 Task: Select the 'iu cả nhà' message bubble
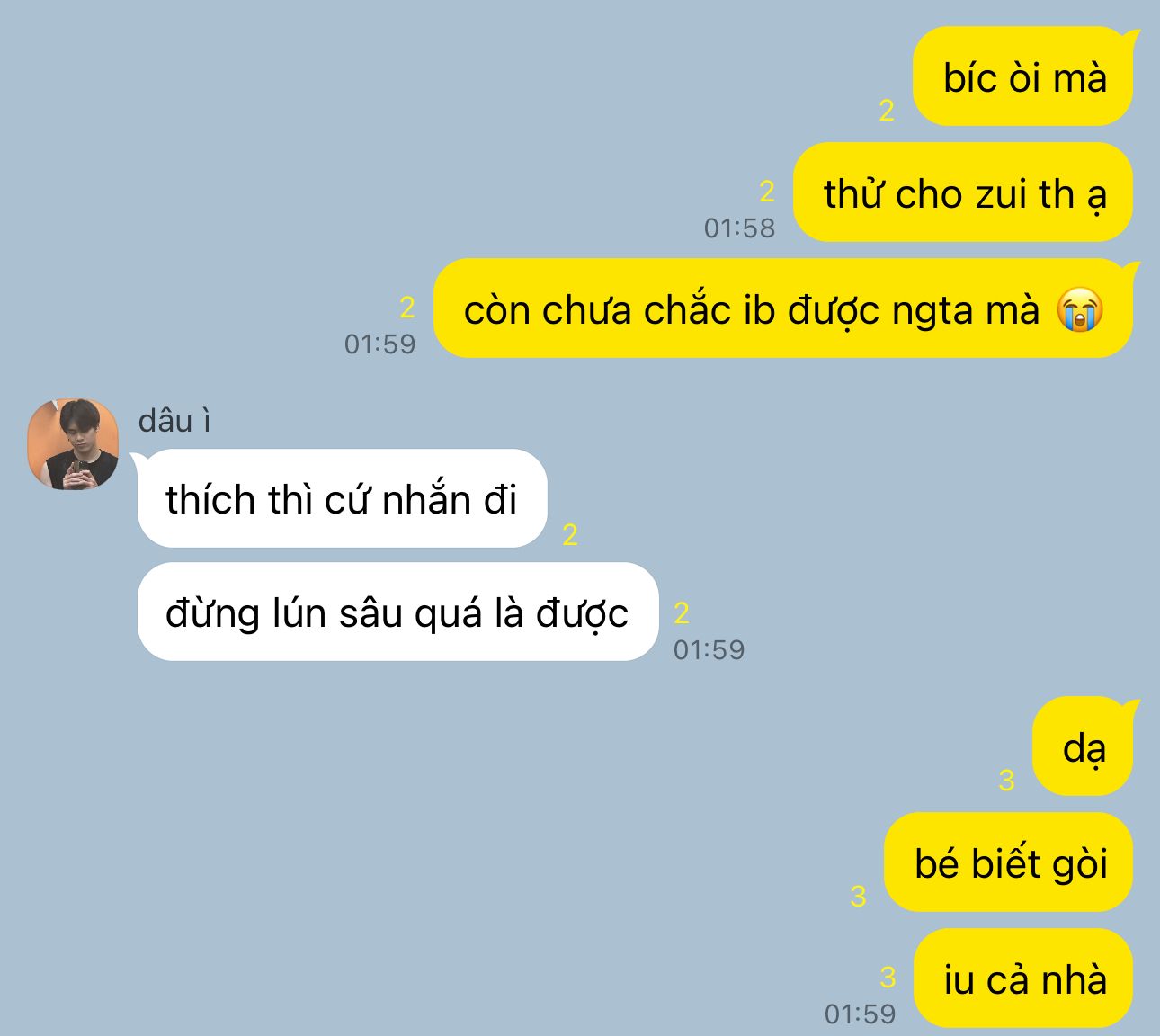click(1023, 978)
